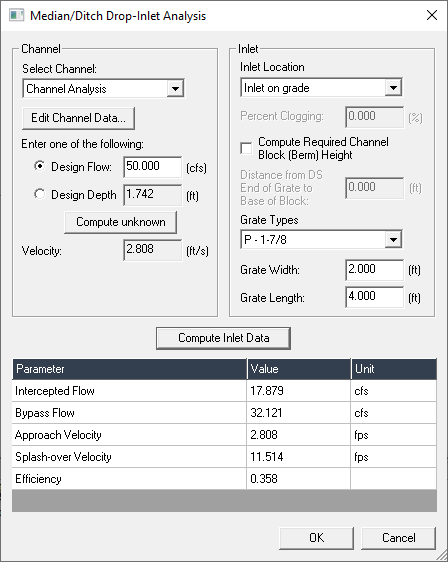Select the Design Depth radio button
448x562 pixels.
click(x=39, y=194)
